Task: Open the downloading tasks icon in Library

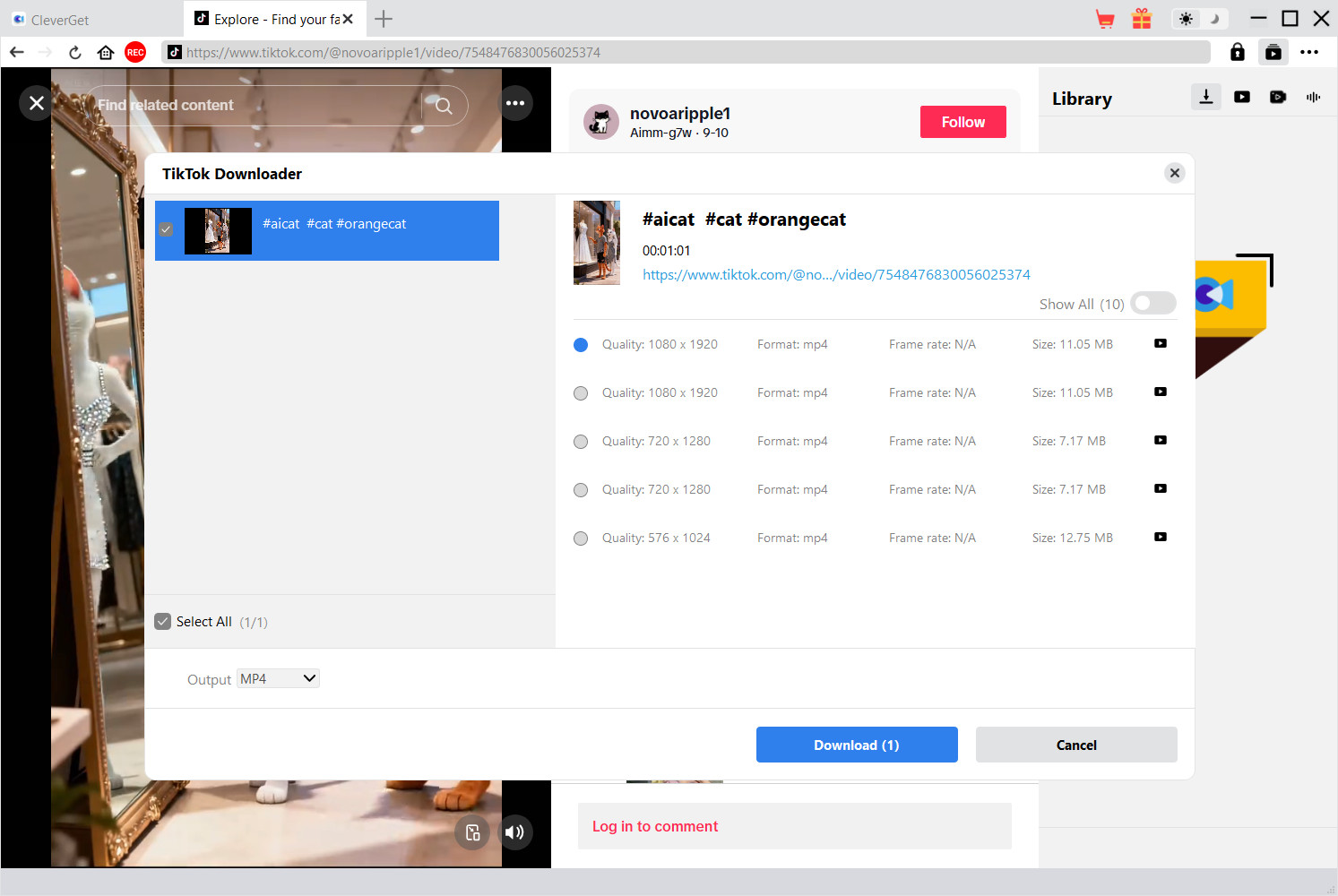Action: 1205,97
